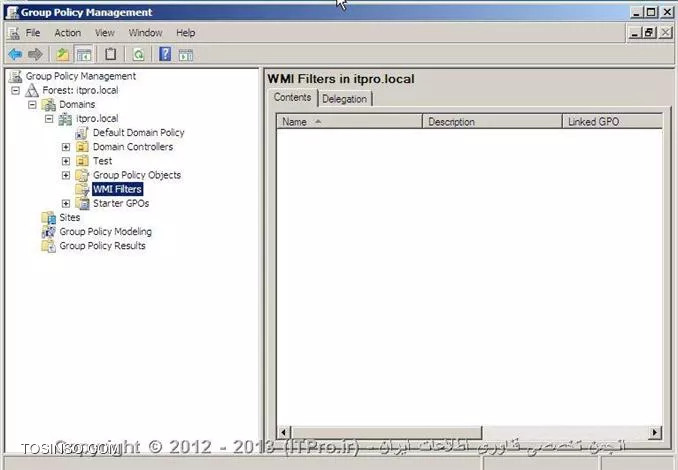This screenshot has width=678, height=470.
Task: Select Group Policy Results tree item
Action: coord(102,246)
